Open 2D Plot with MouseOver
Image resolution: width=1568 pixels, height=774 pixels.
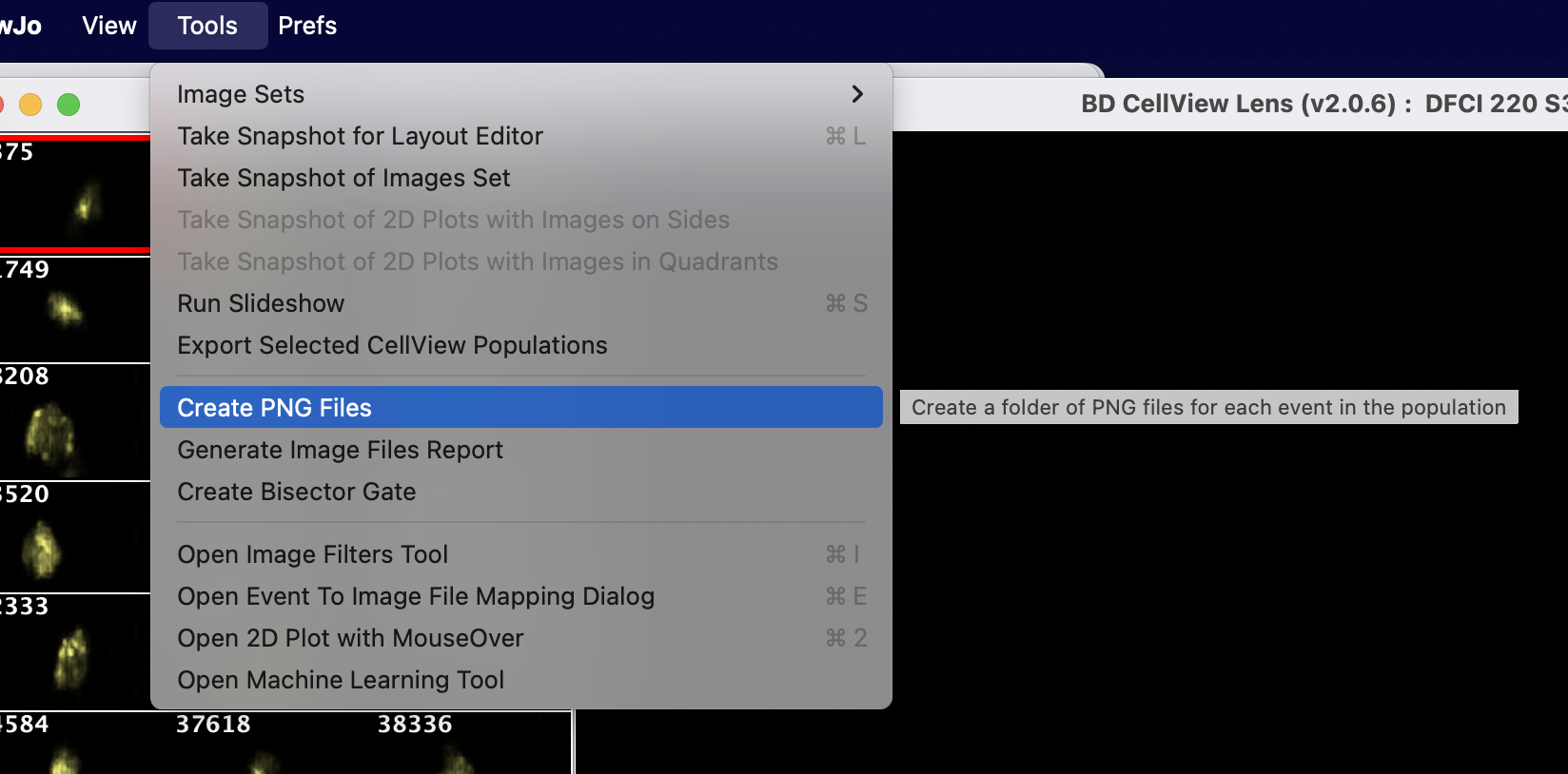tap(350, 638)
